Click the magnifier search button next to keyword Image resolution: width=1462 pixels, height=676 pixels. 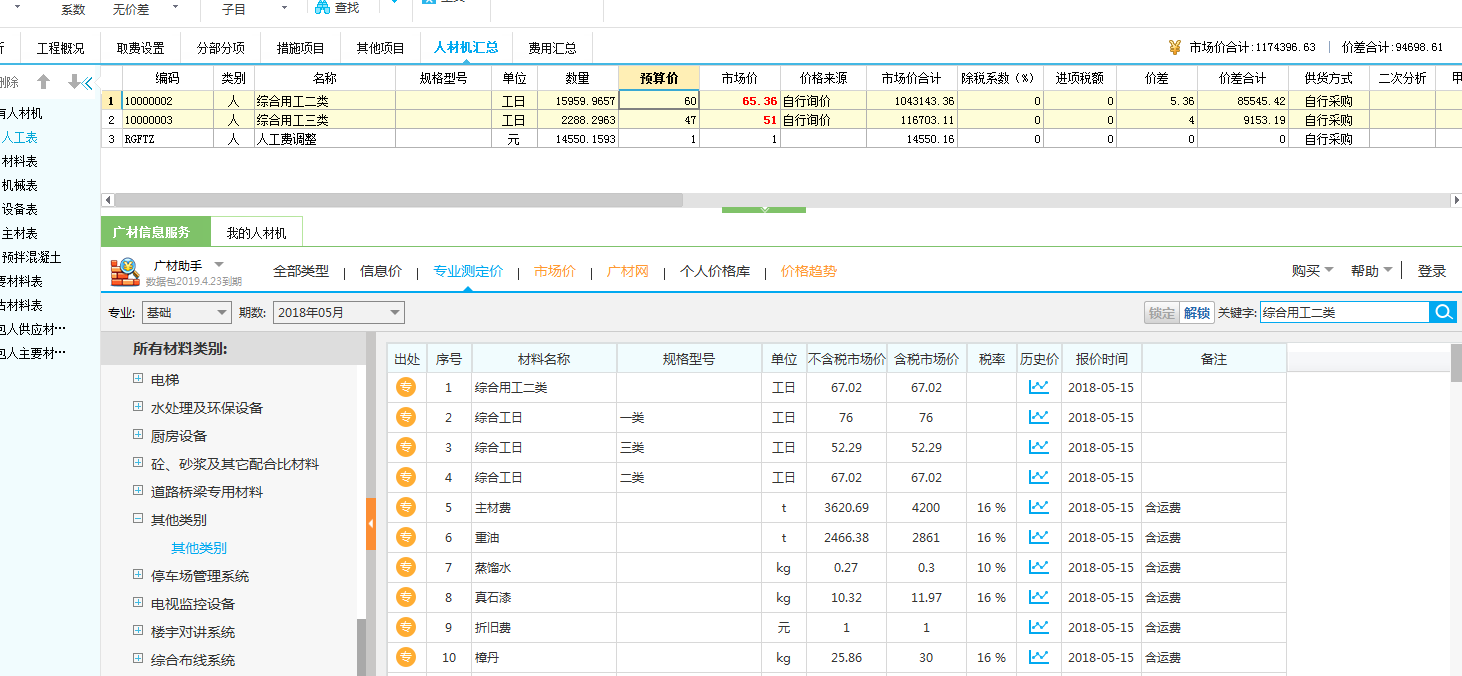pyautogui.click(x=1443, y=312)
